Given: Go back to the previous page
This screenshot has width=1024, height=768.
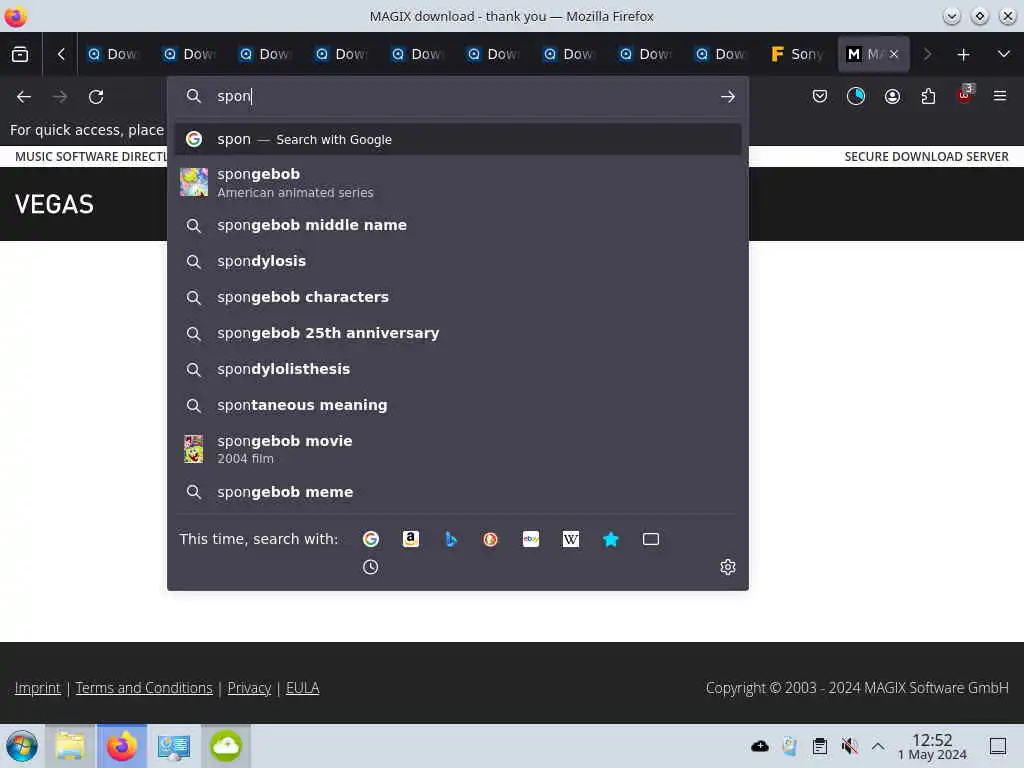Looking at the screenshot, I should pyautogui.click(x=24, y=97).
